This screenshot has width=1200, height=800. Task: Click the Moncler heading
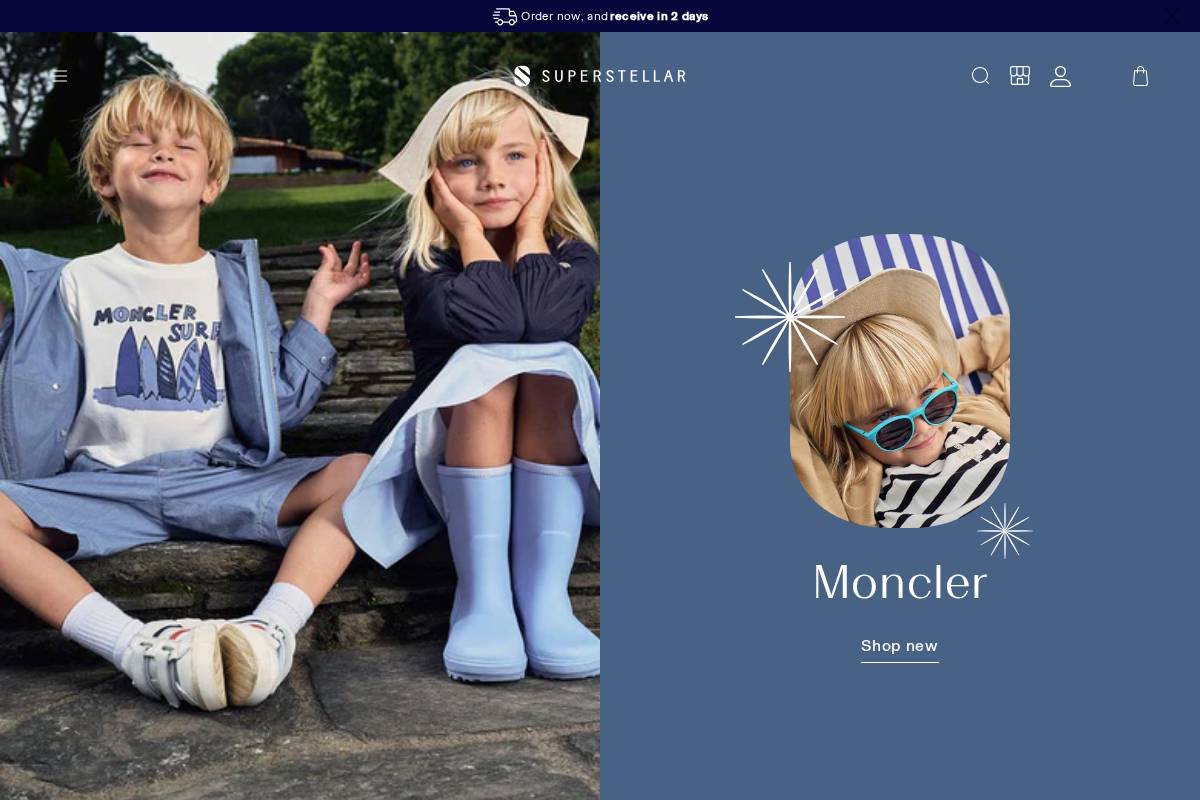(900, 583)
